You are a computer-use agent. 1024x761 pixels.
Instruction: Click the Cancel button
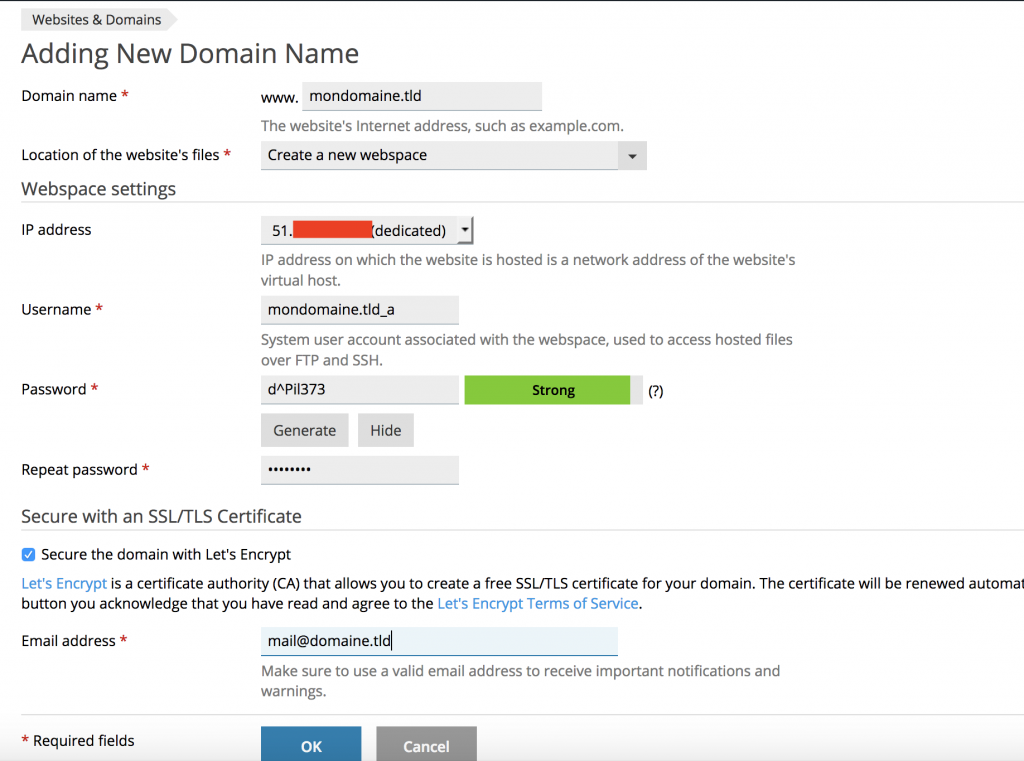426,745
